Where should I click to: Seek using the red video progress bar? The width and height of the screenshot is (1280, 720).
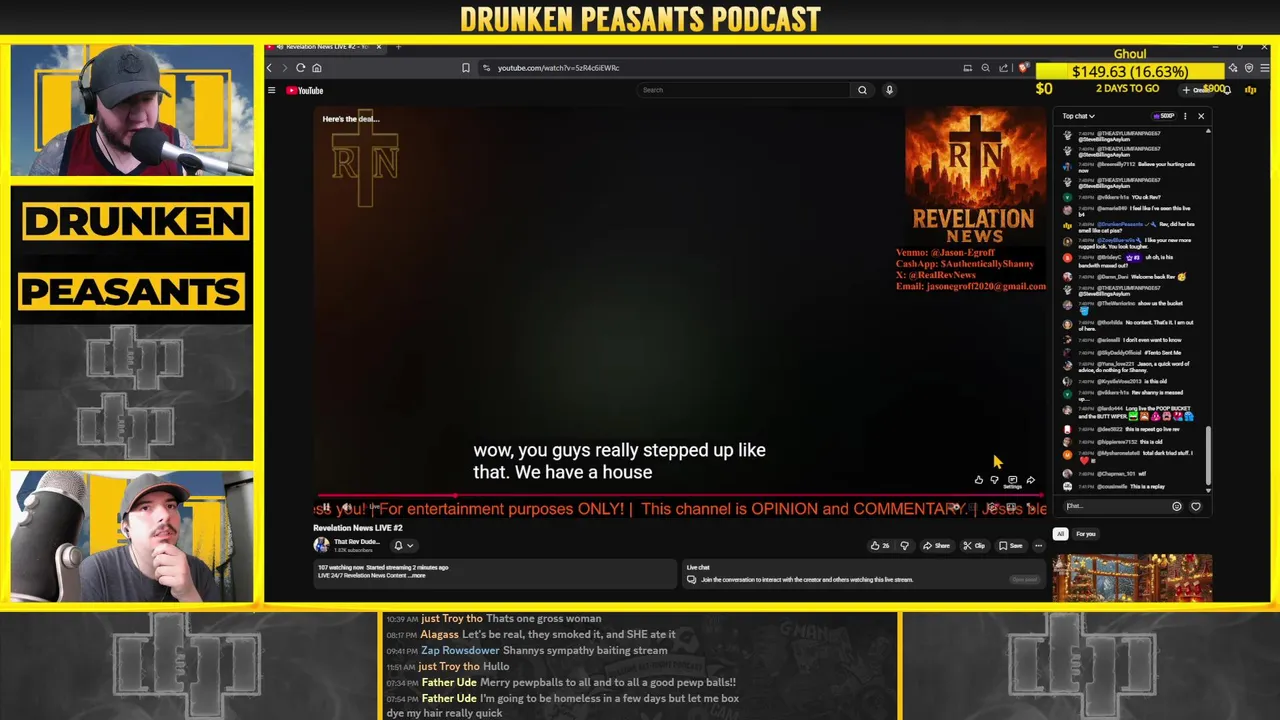[680, 495]
